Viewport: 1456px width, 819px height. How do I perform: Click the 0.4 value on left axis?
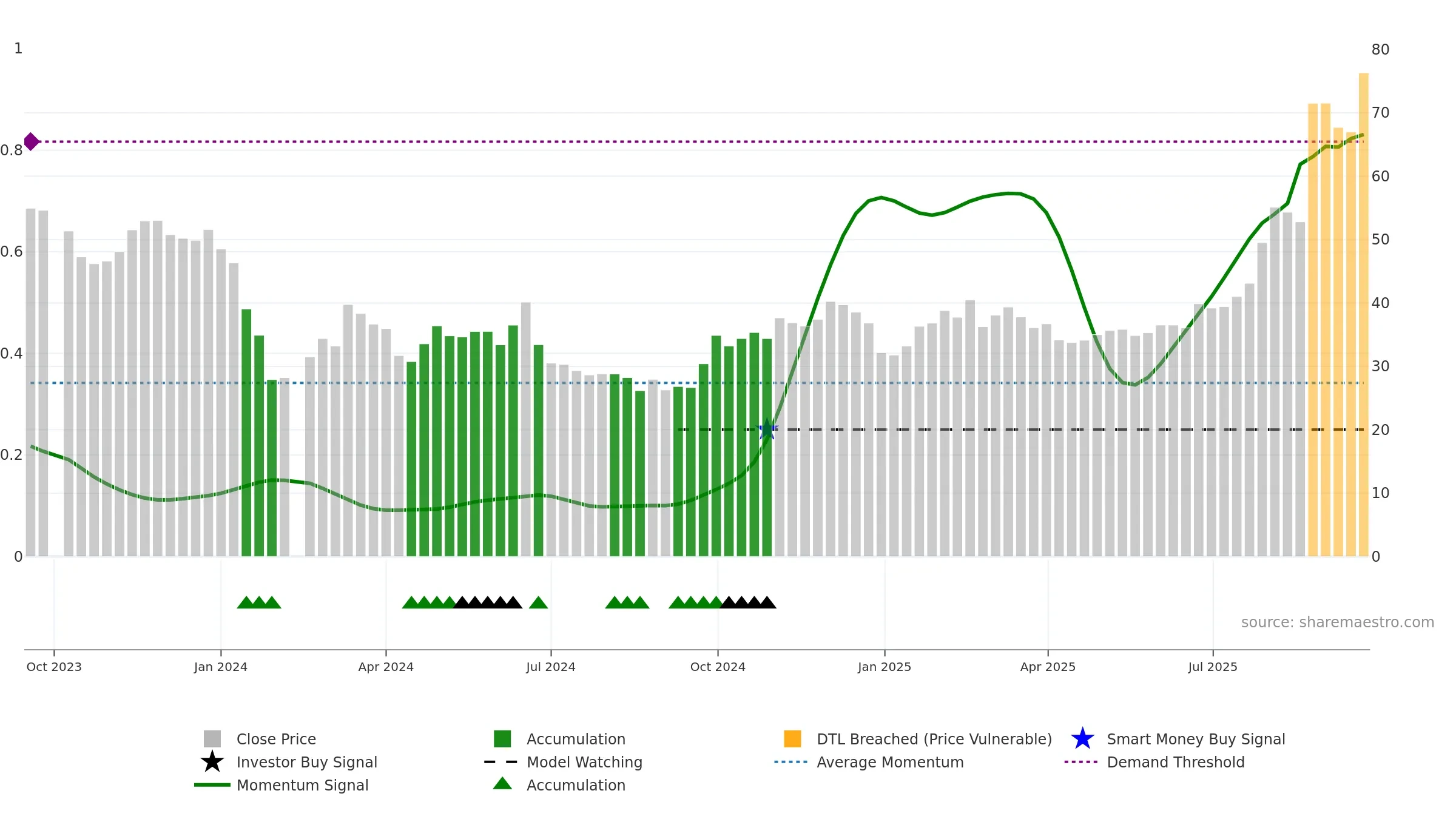point(12,354)
